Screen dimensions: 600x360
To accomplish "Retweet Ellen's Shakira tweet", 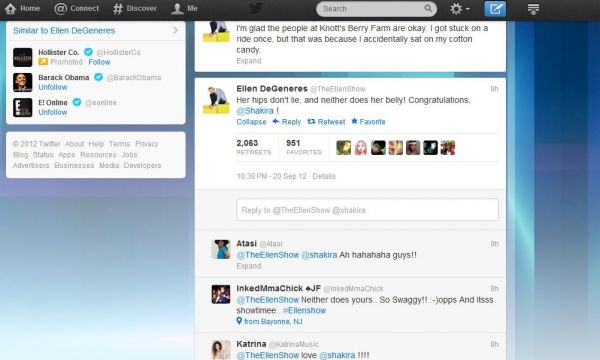I will pyautogui.click(x=326, y=122).
